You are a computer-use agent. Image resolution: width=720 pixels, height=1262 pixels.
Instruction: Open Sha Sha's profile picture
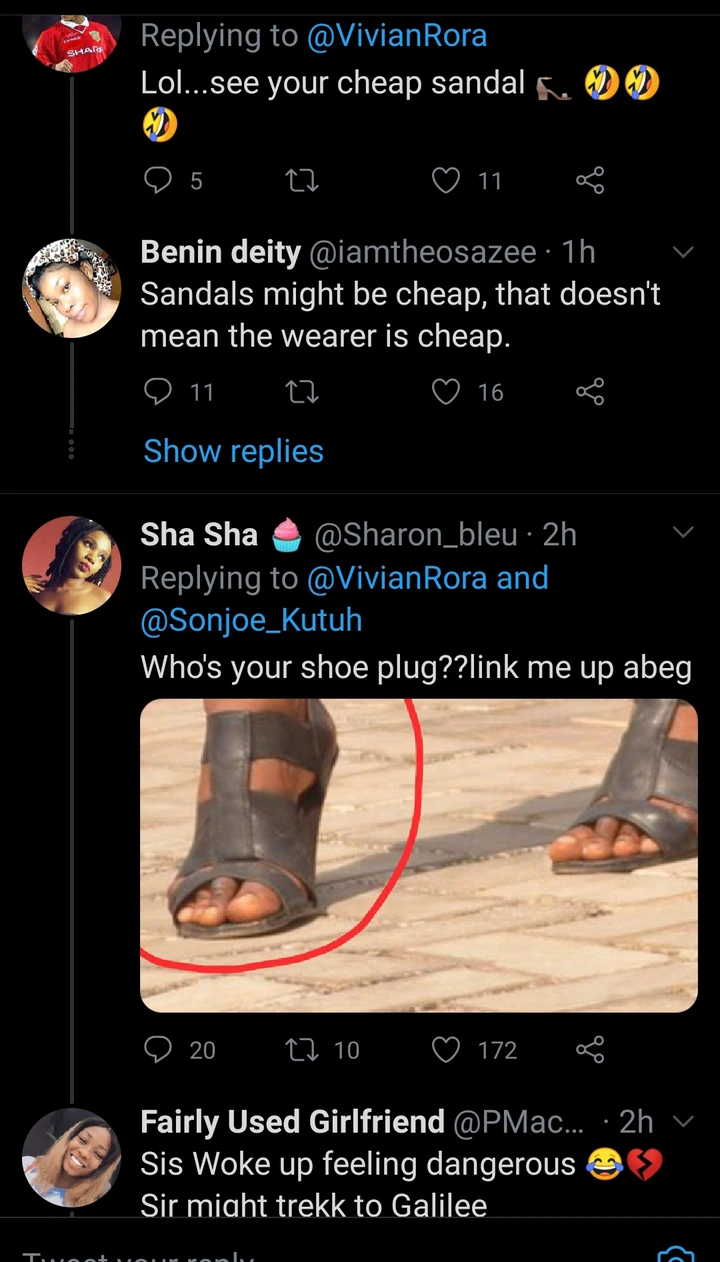tap(71, 564)
